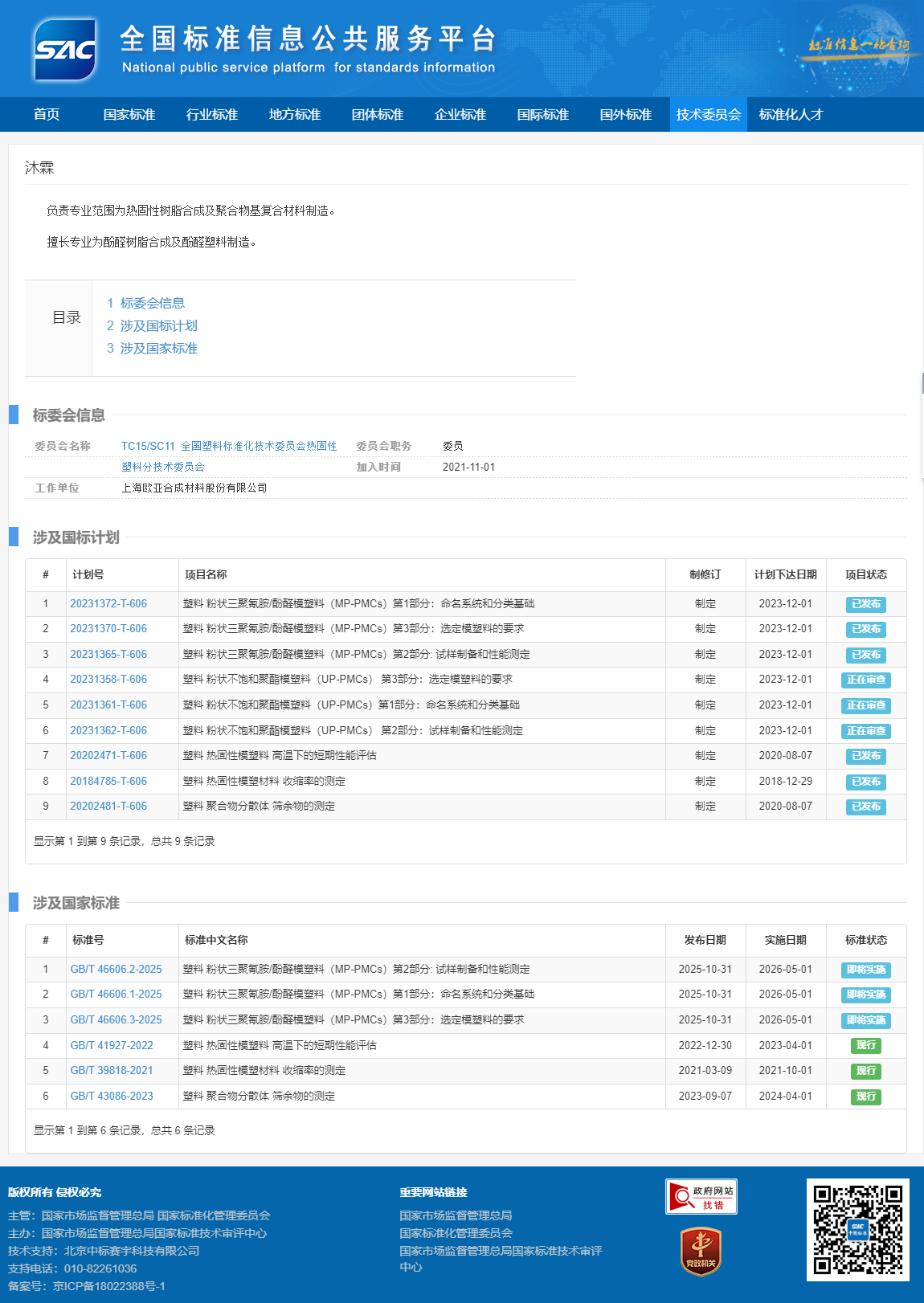Viewport: 924px width, 1303px height.
Task: Jump to 涉及国家标准 contents link
Action: pos(158,348)
